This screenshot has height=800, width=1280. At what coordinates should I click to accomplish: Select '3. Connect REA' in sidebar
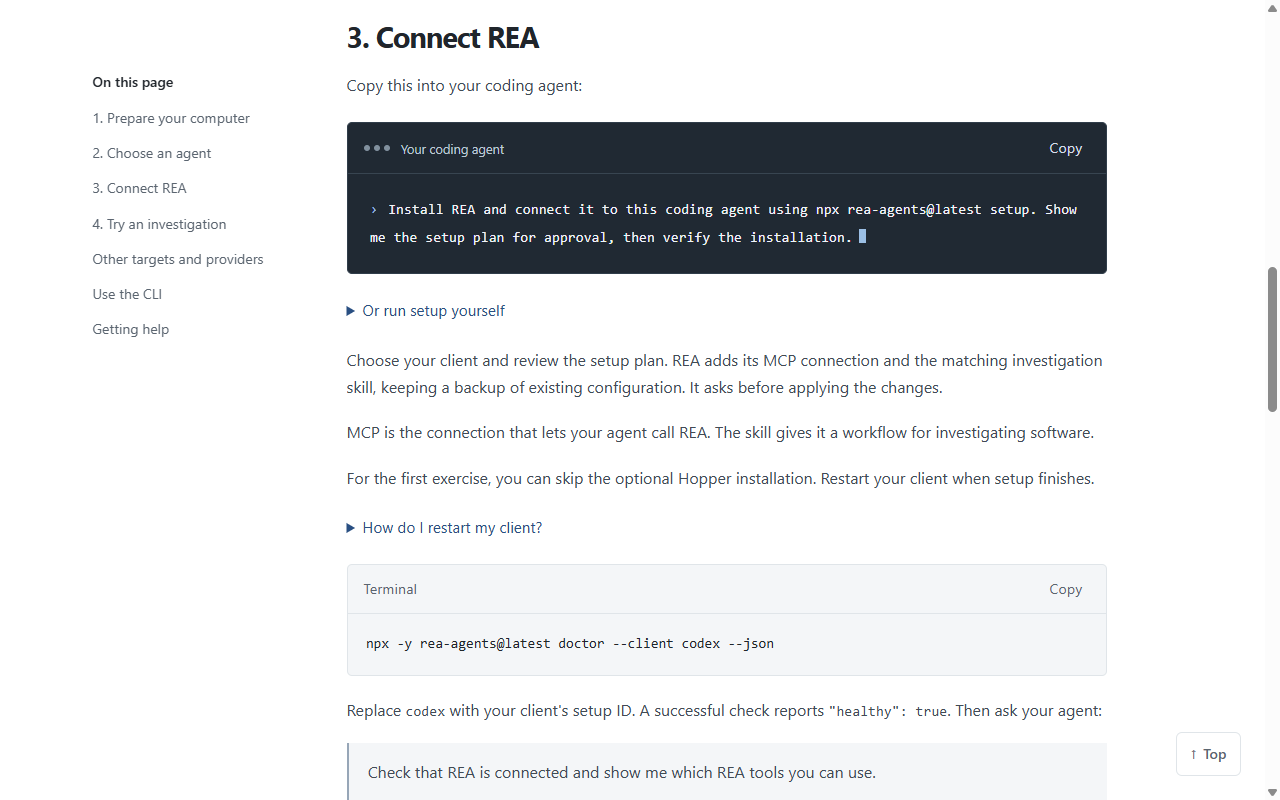(140, 188)
